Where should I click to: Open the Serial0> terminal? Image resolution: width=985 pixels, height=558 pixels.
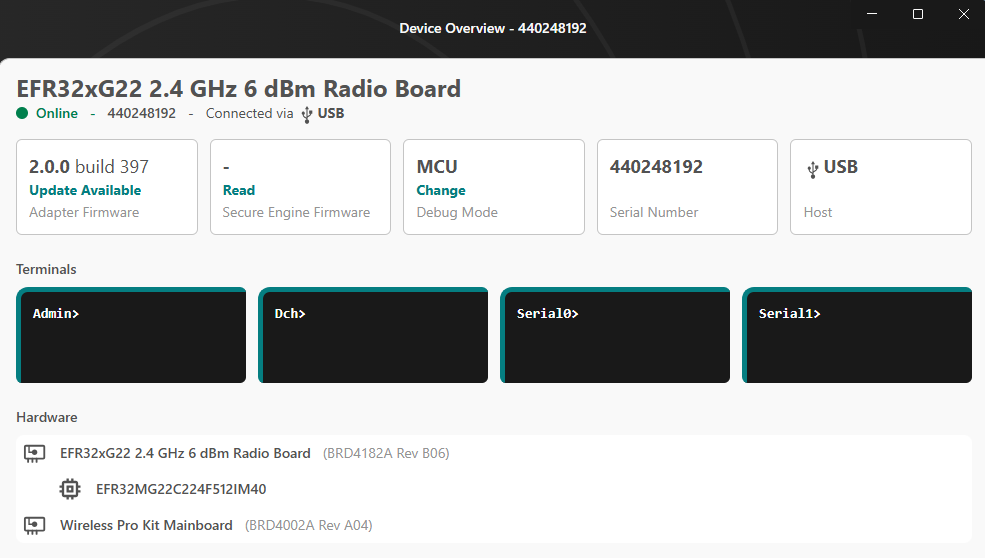click(x=615, y=335)
